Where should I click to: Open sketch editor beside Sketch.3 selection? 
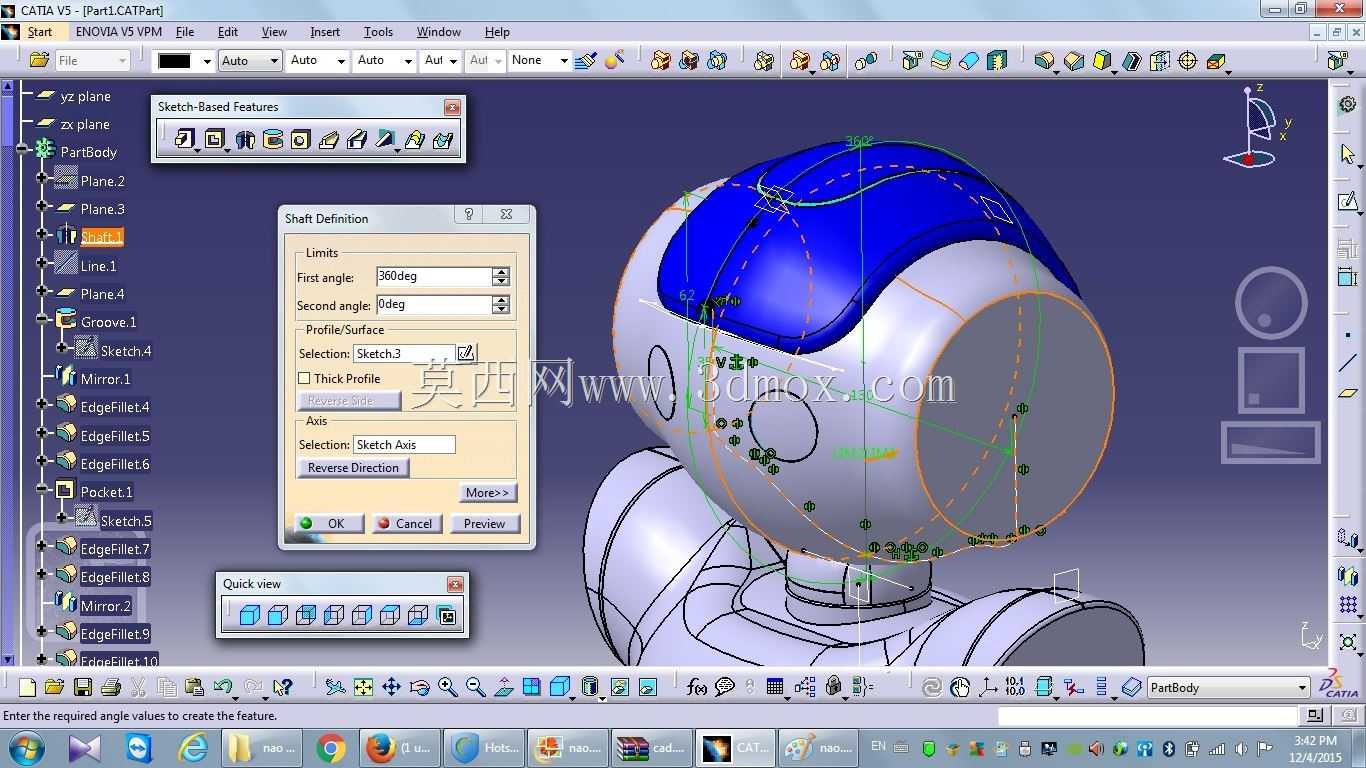[x=466, y=353]
